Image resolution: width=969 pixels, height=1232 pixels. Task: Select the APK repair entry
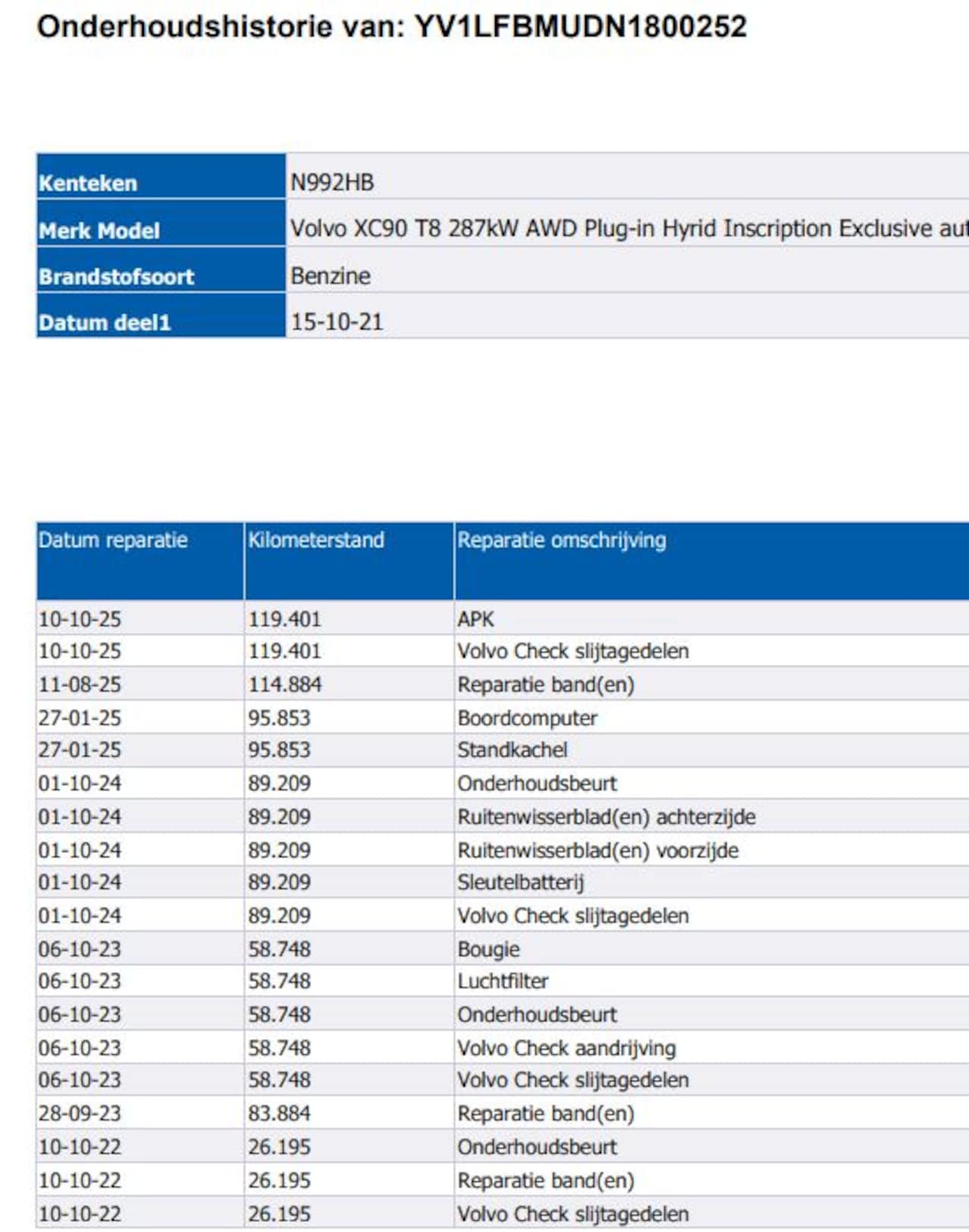point(475,619)
